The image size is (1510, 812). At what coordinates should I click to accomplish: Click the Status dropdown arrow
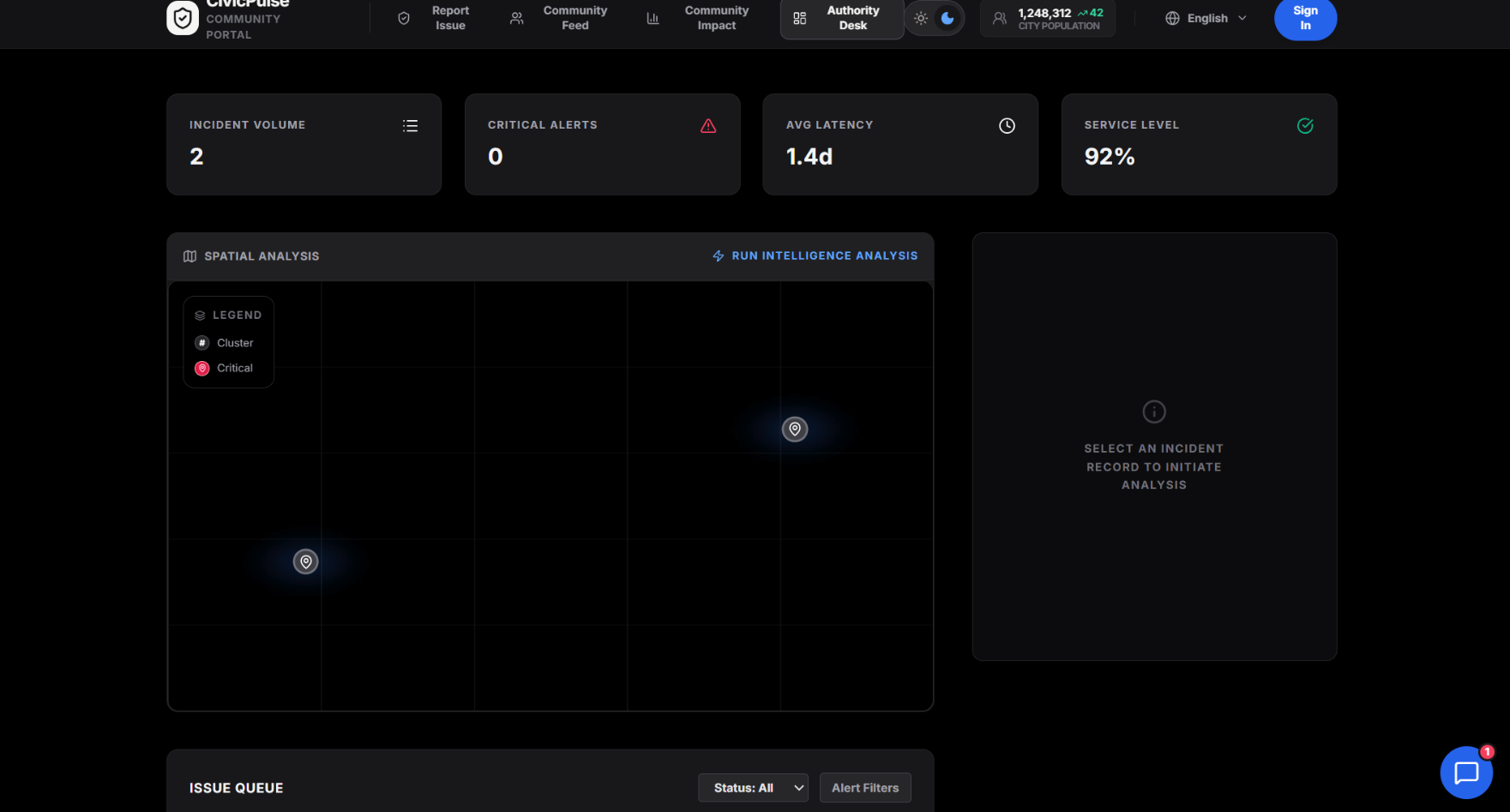tap(798, 788)
